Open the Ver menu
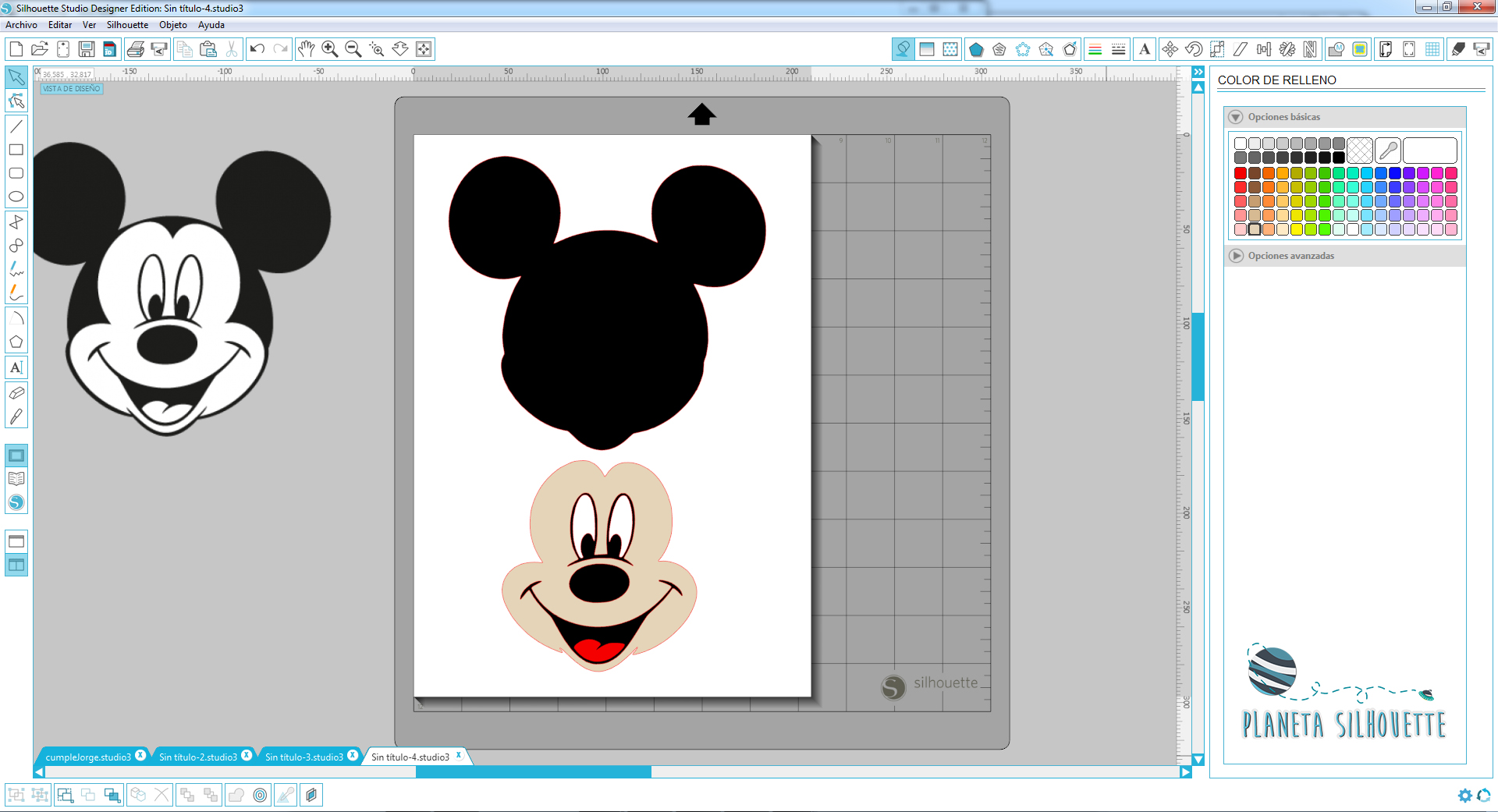This screenshot has height=812, width=1498. [90, 25]
